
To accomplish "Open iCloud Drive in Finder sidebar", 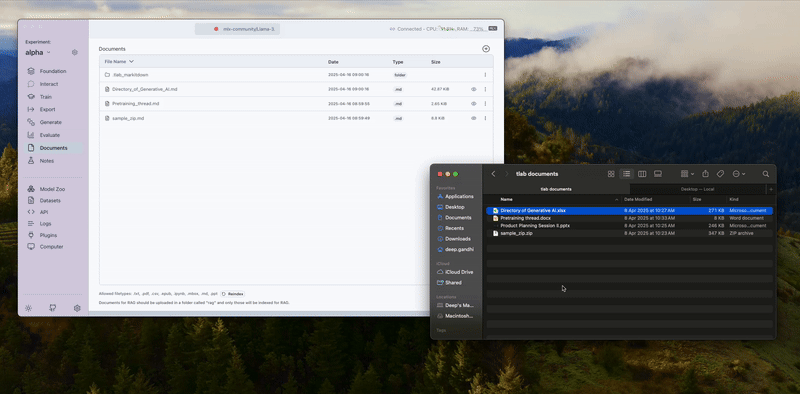I will click(x=455, y=272).
